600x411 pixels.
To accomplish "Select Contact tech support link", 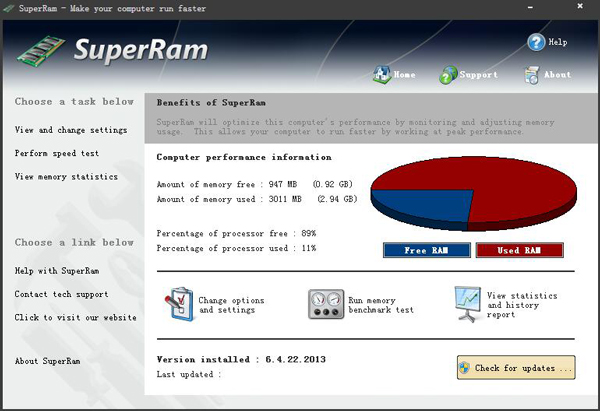I will pyautogui.click(x=61, y=294).
